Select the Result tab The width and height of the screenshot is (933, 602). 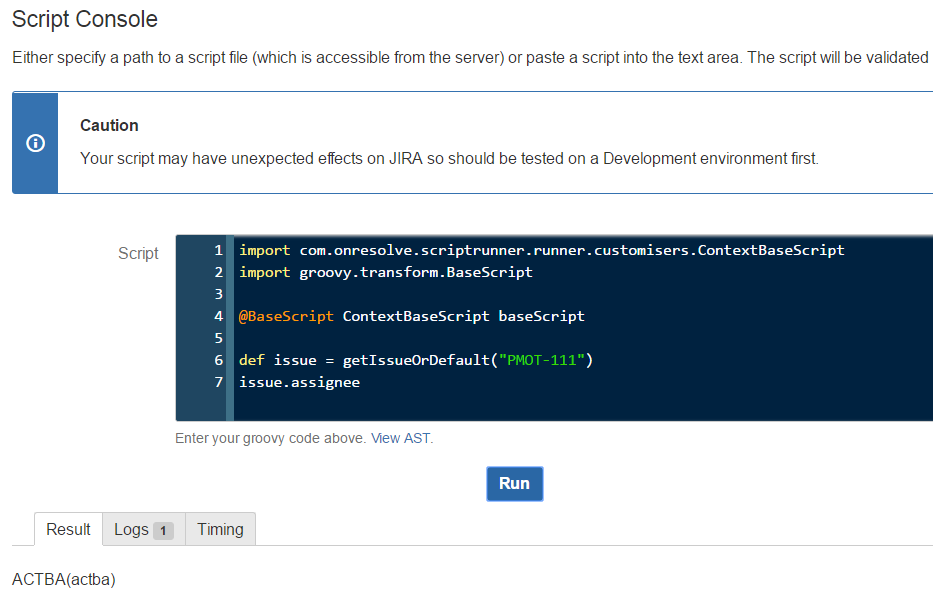(x=68, y=529)
